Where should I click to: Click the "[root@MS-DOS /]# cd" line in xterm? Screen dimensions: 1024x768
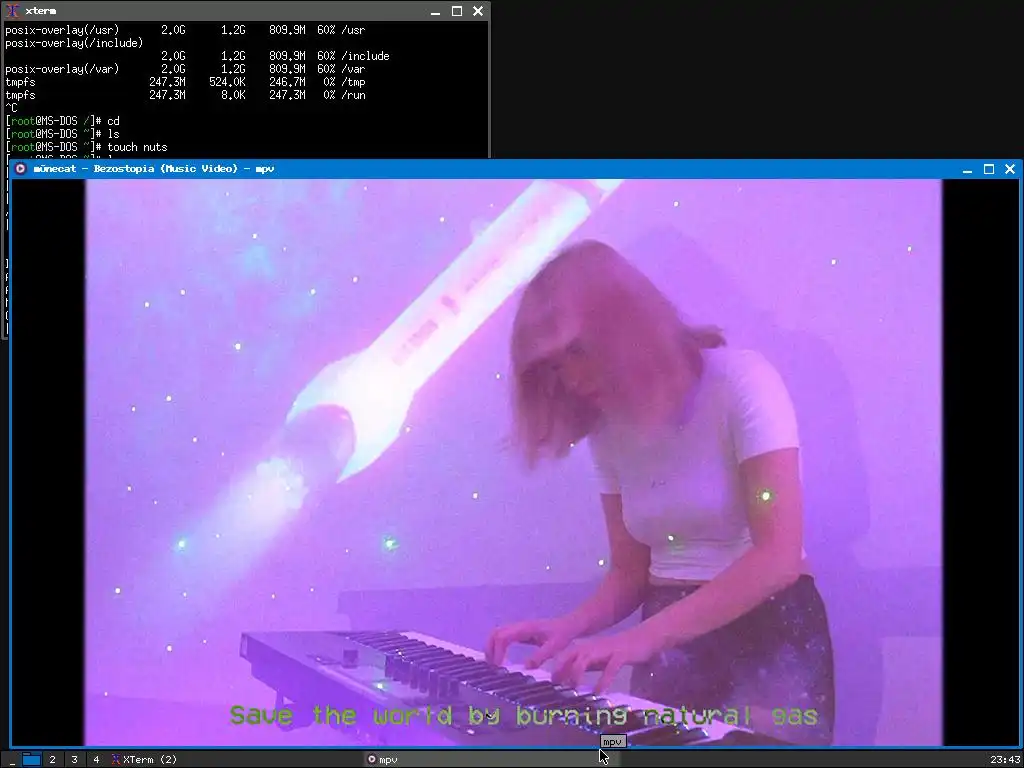63,121
